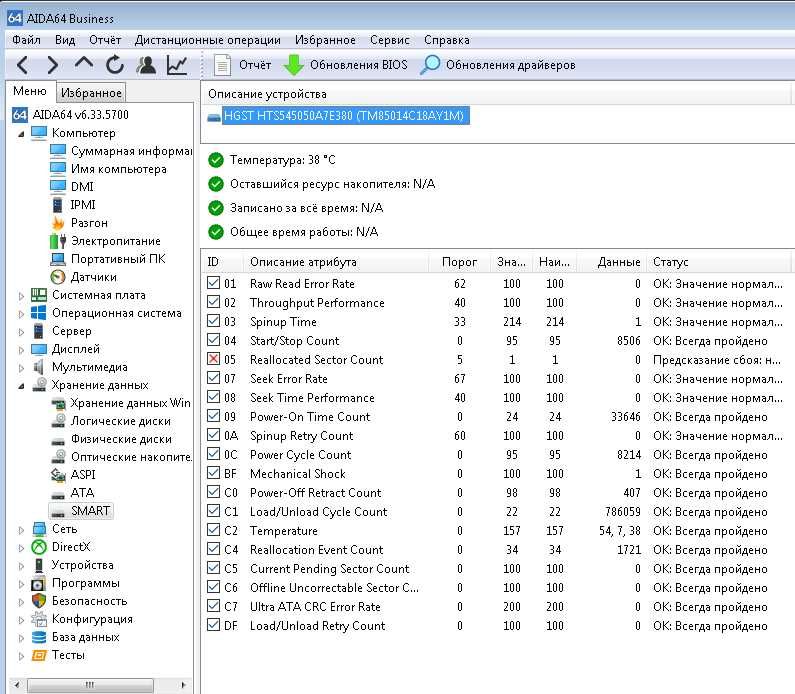Click the База данных database icon
Viewport: 795px width, 694px height.
pos(39,637)
